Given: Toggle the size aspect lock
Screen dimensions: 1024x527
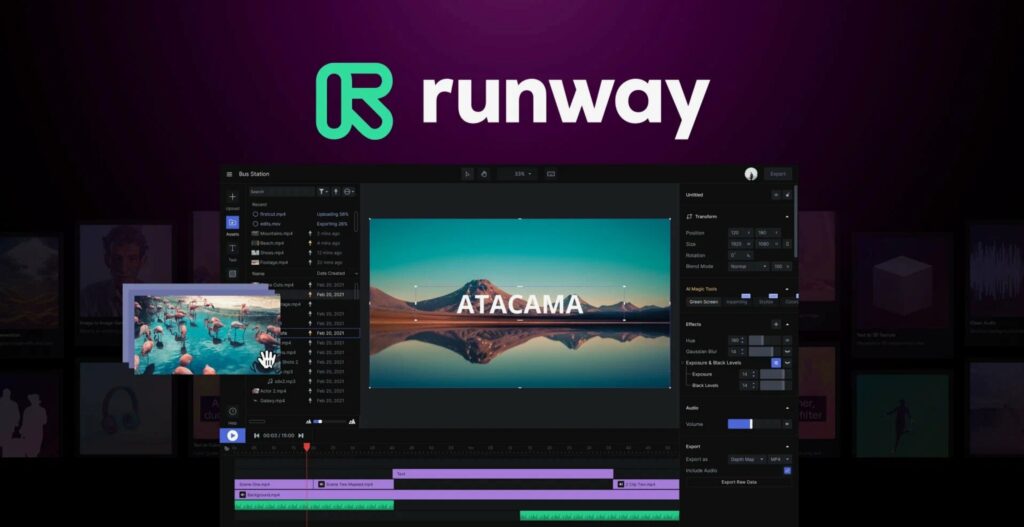Looking at the screenshot, I should click(x=787, y=244).
